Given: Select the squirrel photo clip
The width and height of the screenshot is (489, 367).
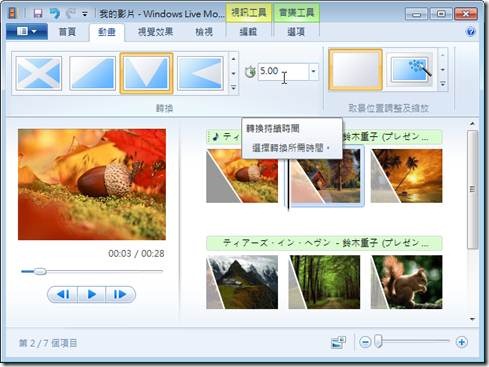Looking at the screenshot, I should 407,282.
